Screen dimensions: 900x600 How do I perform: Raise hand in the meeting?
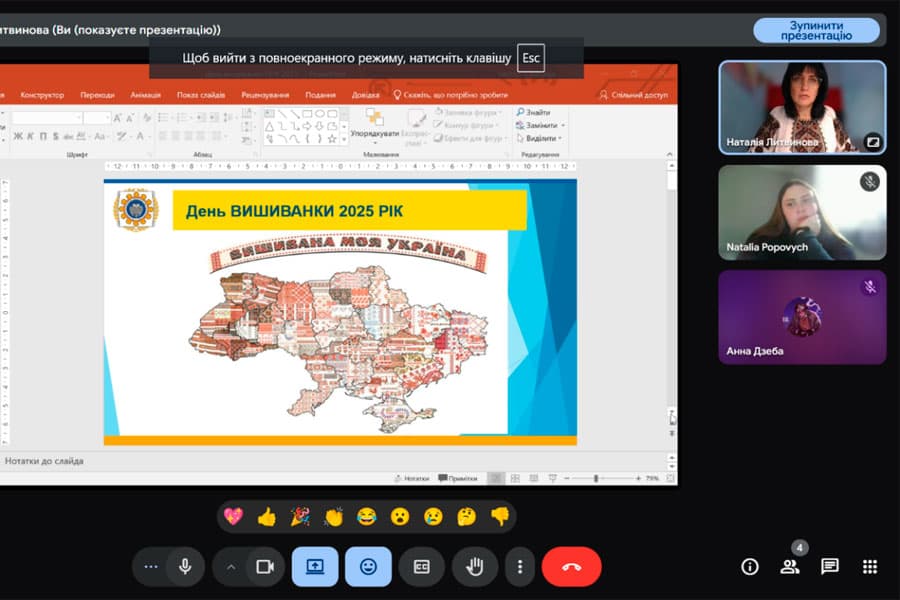click(x=475, y=566)
